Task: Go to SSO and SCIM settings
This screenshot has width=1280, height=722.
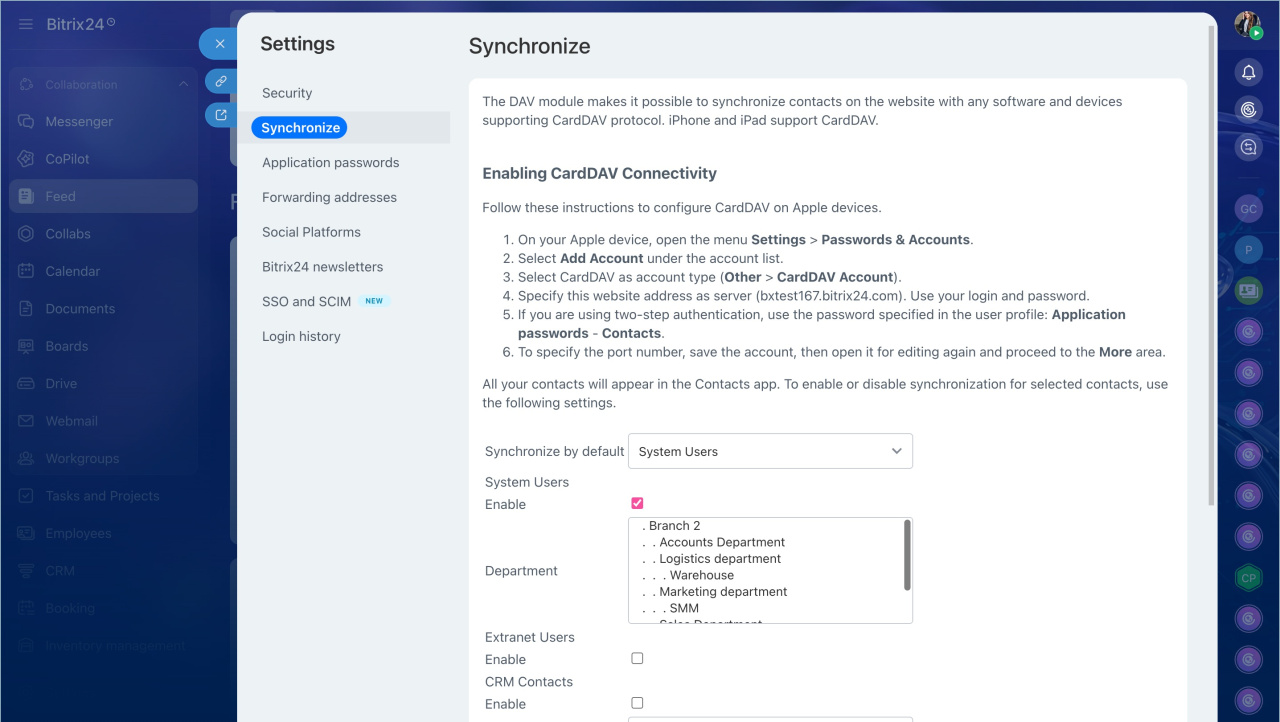Action: [306, 301]
